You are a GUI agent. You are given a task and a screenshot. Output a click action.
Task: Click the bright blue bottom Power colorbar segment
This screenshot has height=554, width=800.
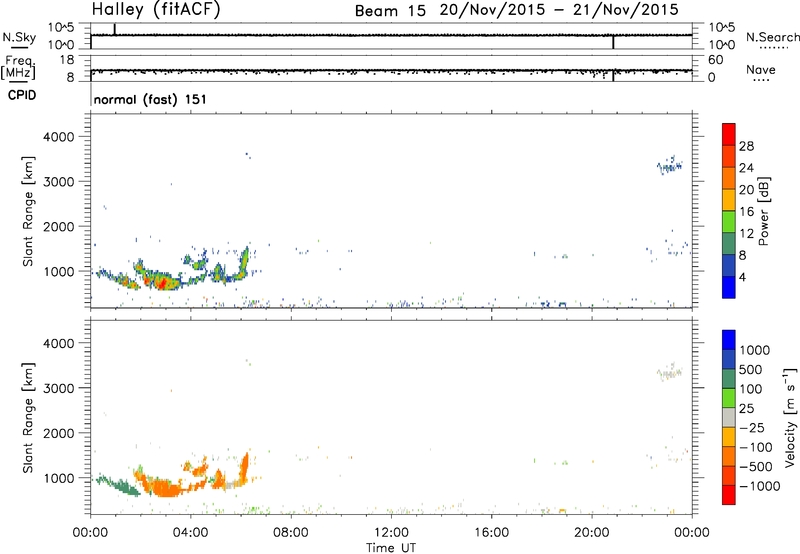click(x=729, y=287)
